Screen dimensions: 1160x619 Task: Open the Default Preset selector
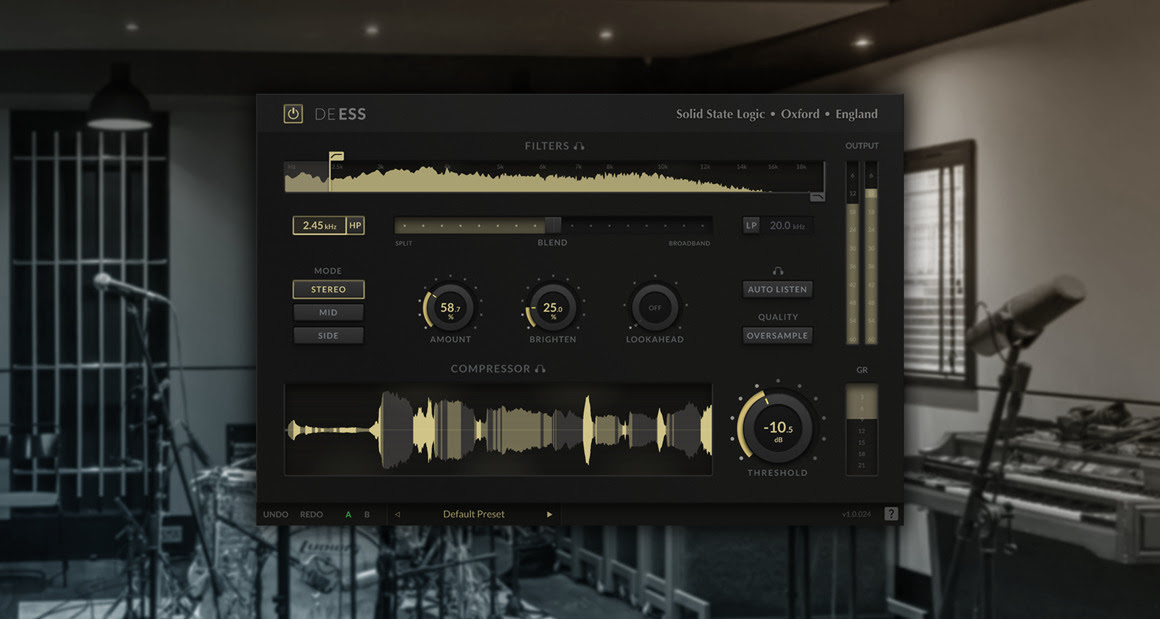pos(474,514)
